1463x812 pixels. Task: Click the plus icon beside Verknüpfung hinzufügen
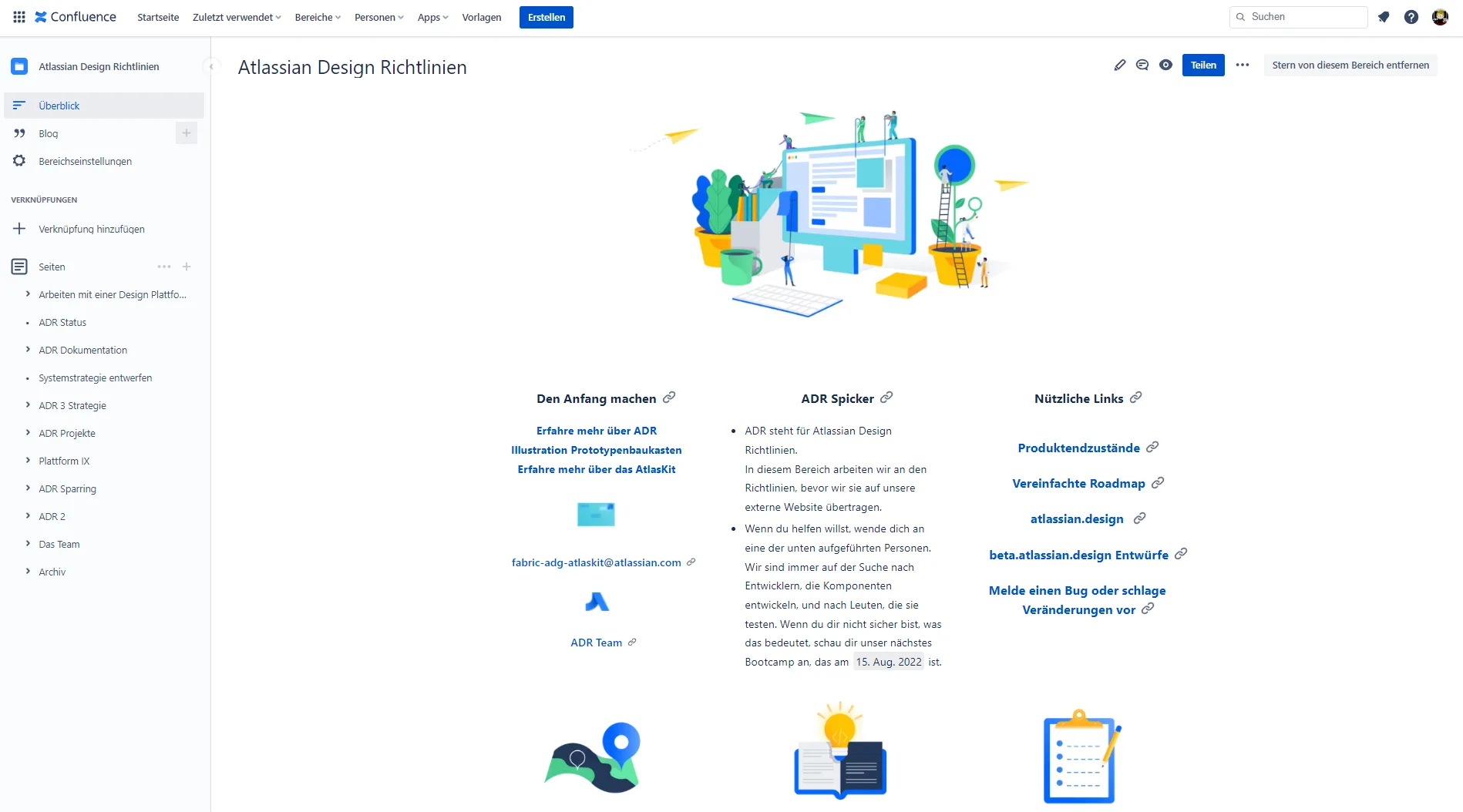[19, 229]
